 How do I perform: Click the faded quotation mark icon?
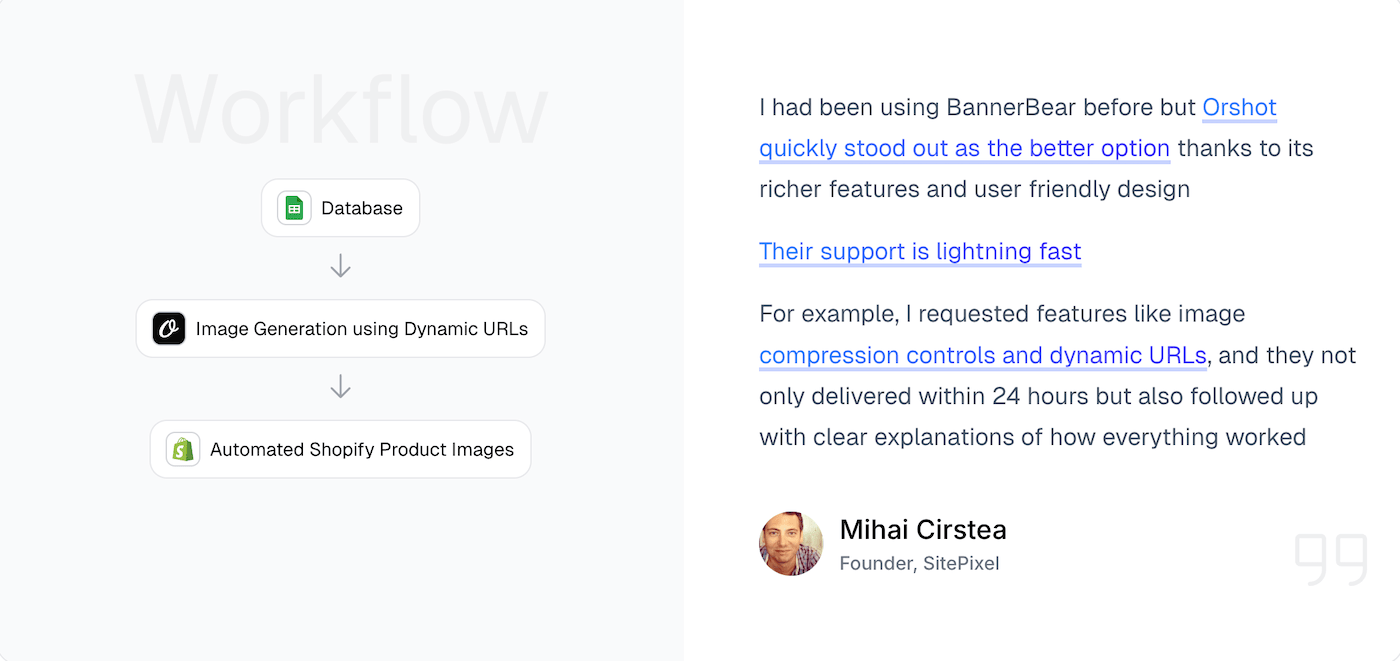point(1331,559)
